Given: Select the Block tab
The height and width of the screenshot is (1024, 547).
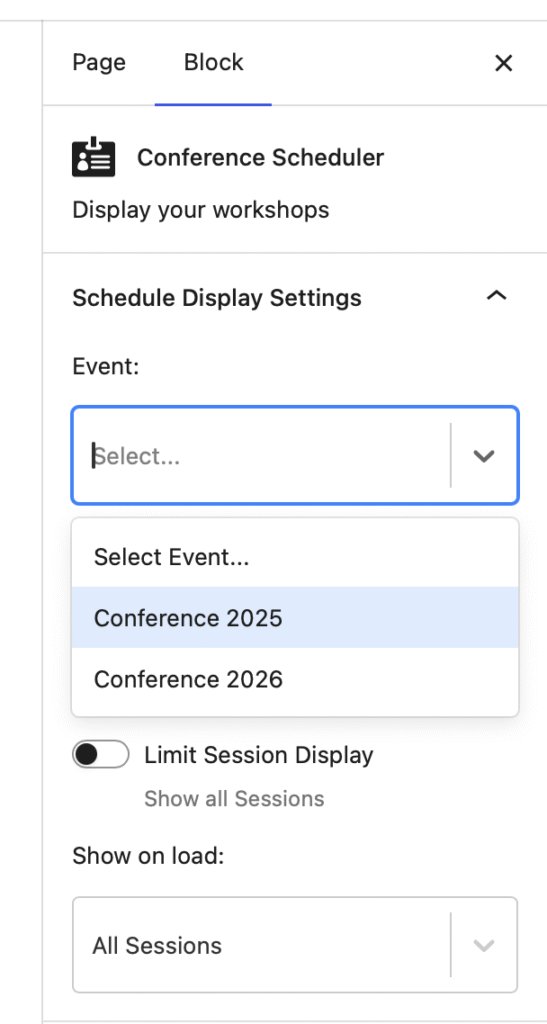Looking at the screenshot, I should (x=213, y=63).
